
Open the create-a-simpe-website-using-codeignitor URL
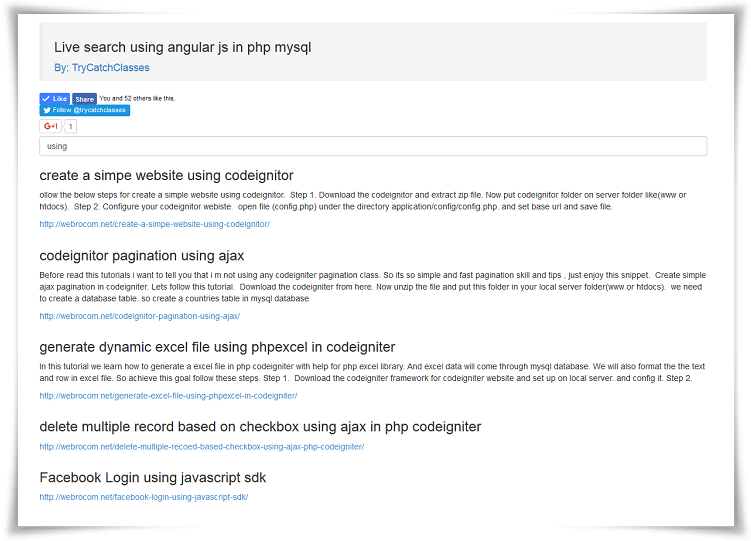(x=154, y=224)
